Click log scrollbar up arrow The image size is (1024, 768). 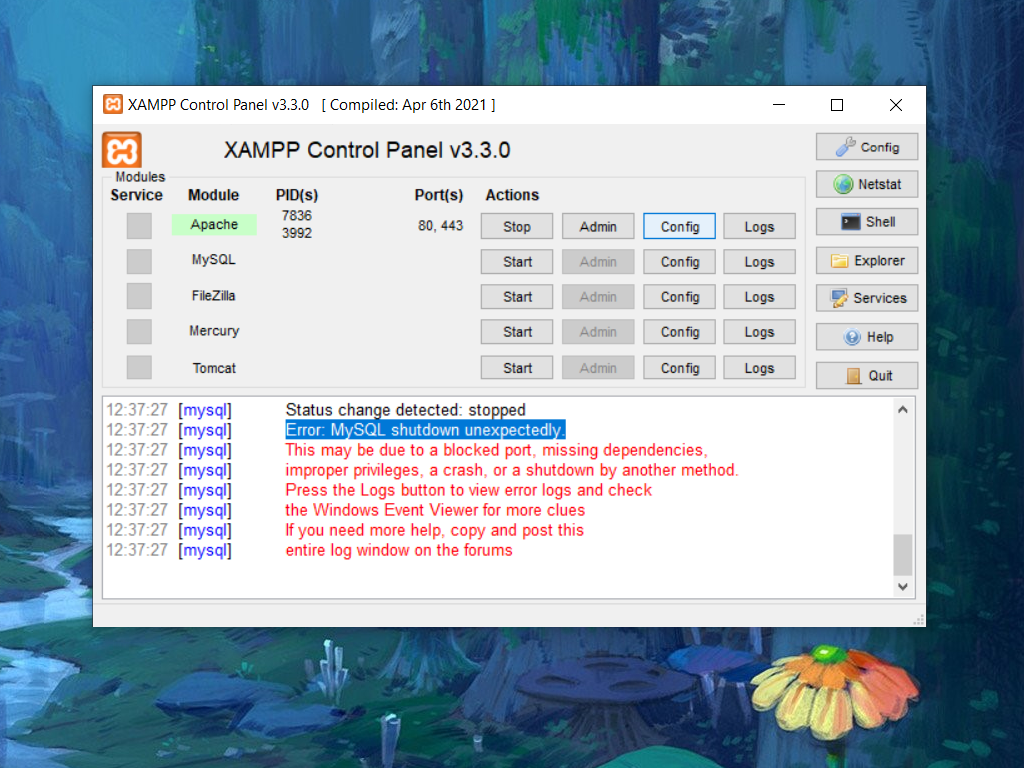[903, 409]
